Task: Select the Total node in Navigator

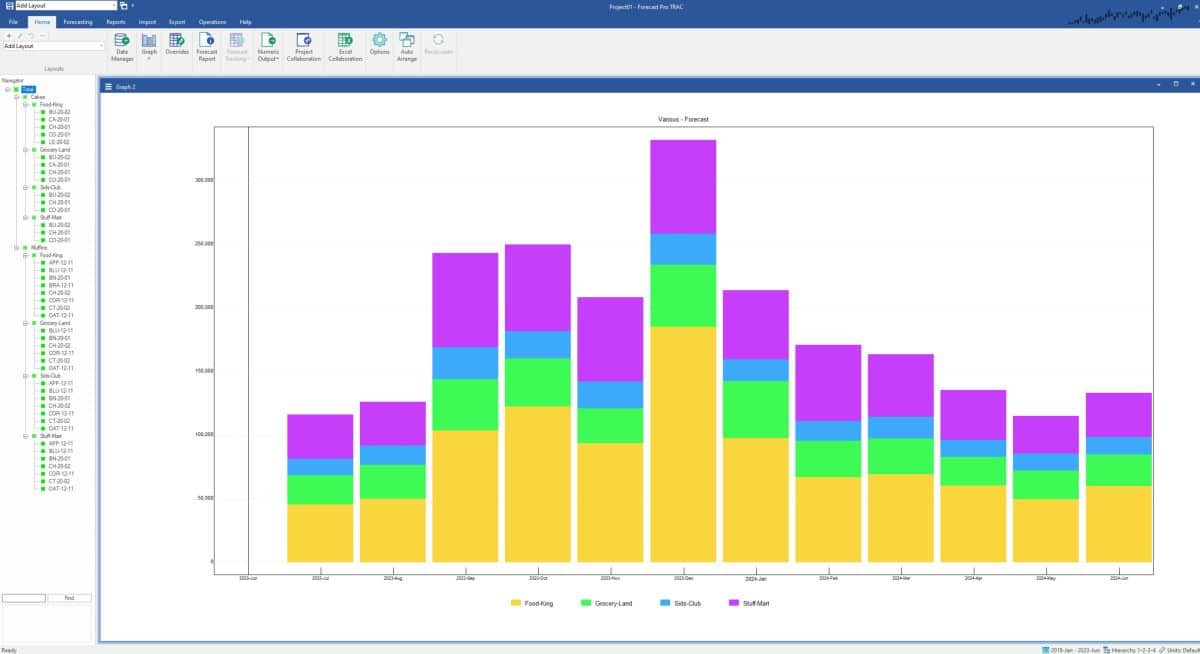Action: (28, 89)
